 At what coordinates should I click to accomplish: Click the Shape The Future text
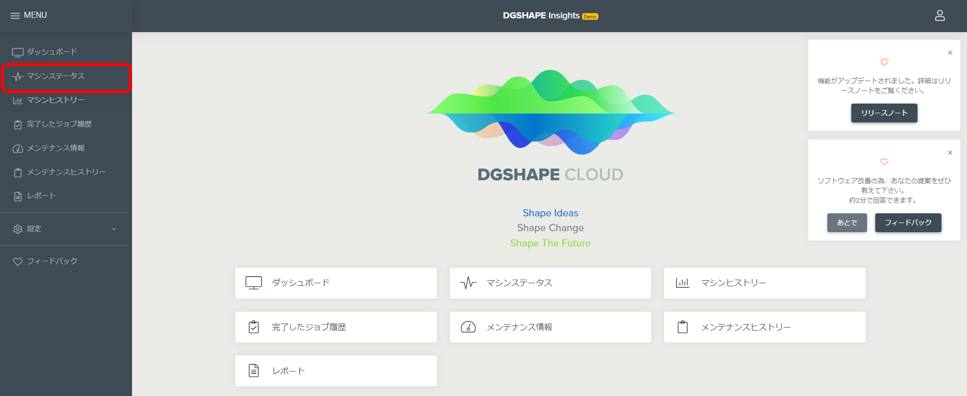pyautogui.click(x=551, y=243)
